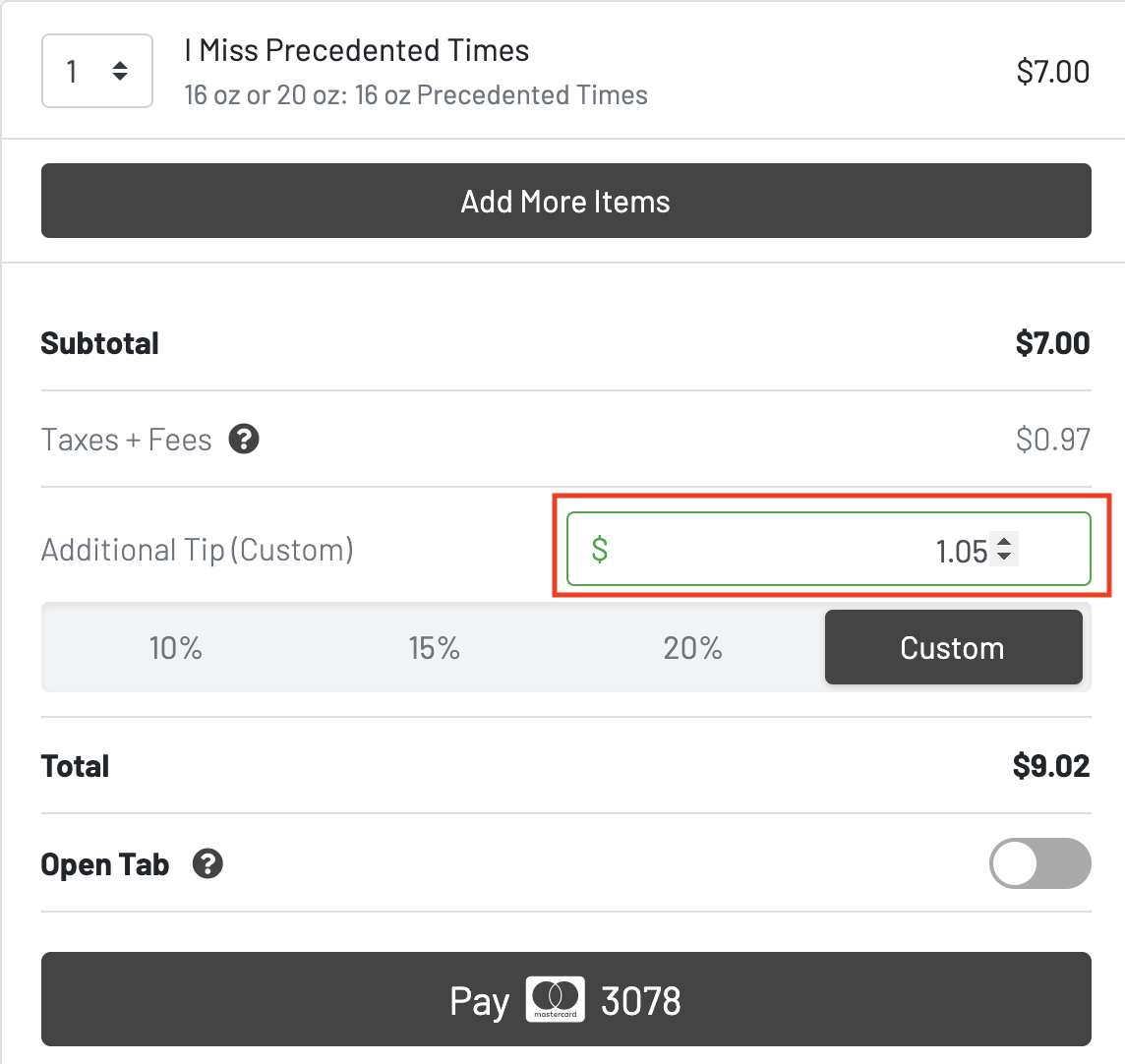Image resolution: width=1125 pixels, height=1064 pixels.
Task: Enable the Open Tab switch
Action: [x=1039, y=864]
